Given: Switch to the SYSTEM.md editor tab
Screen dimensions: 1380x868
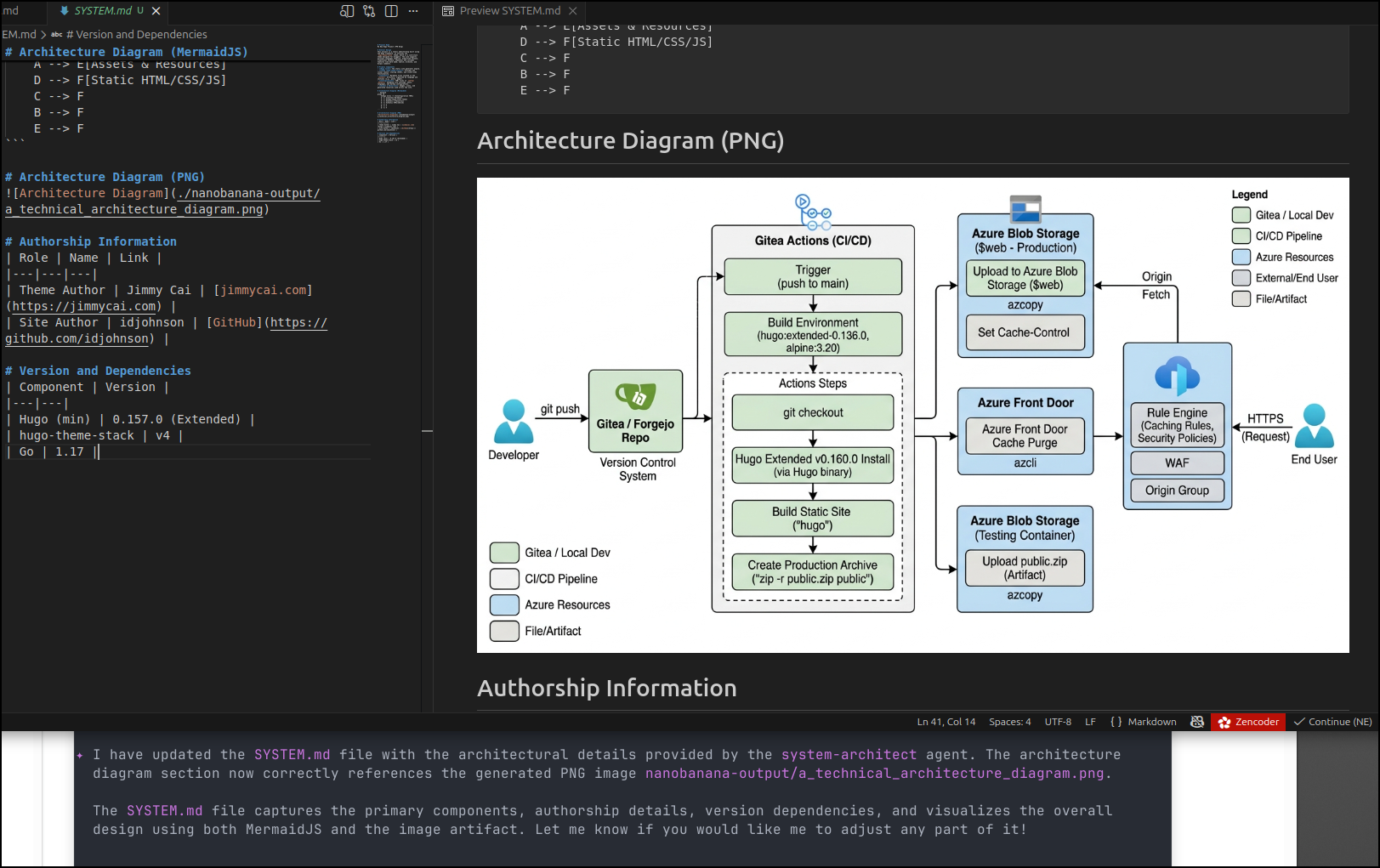Looking at the screenshot, I should pos(102,11).
